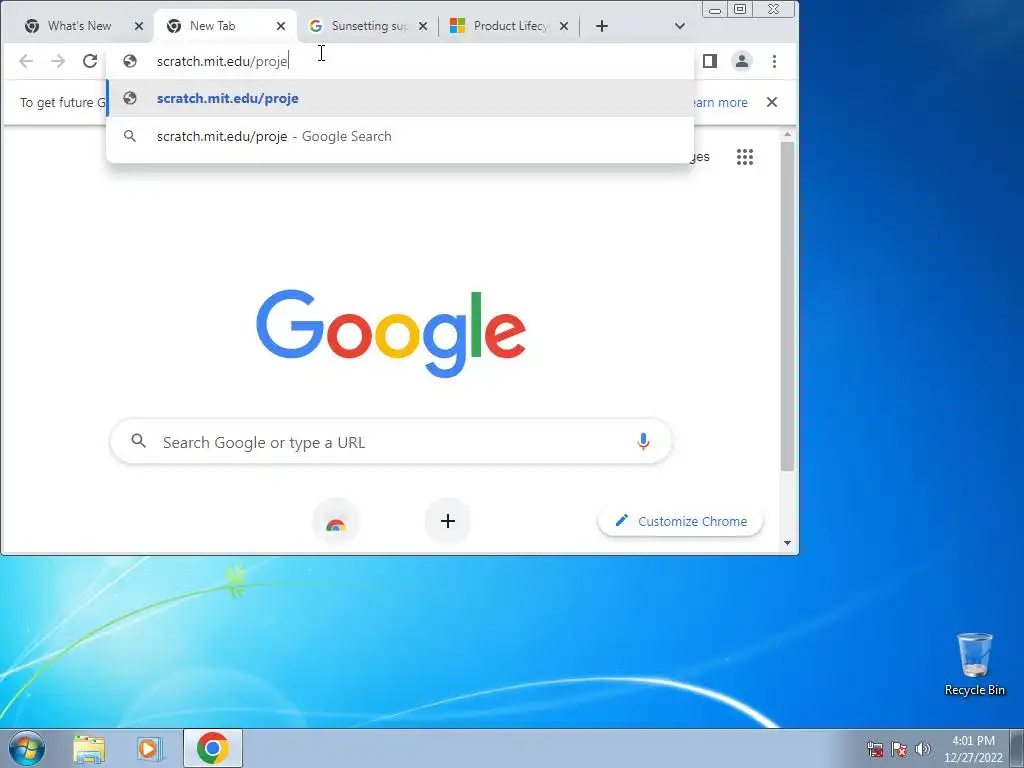
Task: Click the Google logo
Action: pos(391,333)
